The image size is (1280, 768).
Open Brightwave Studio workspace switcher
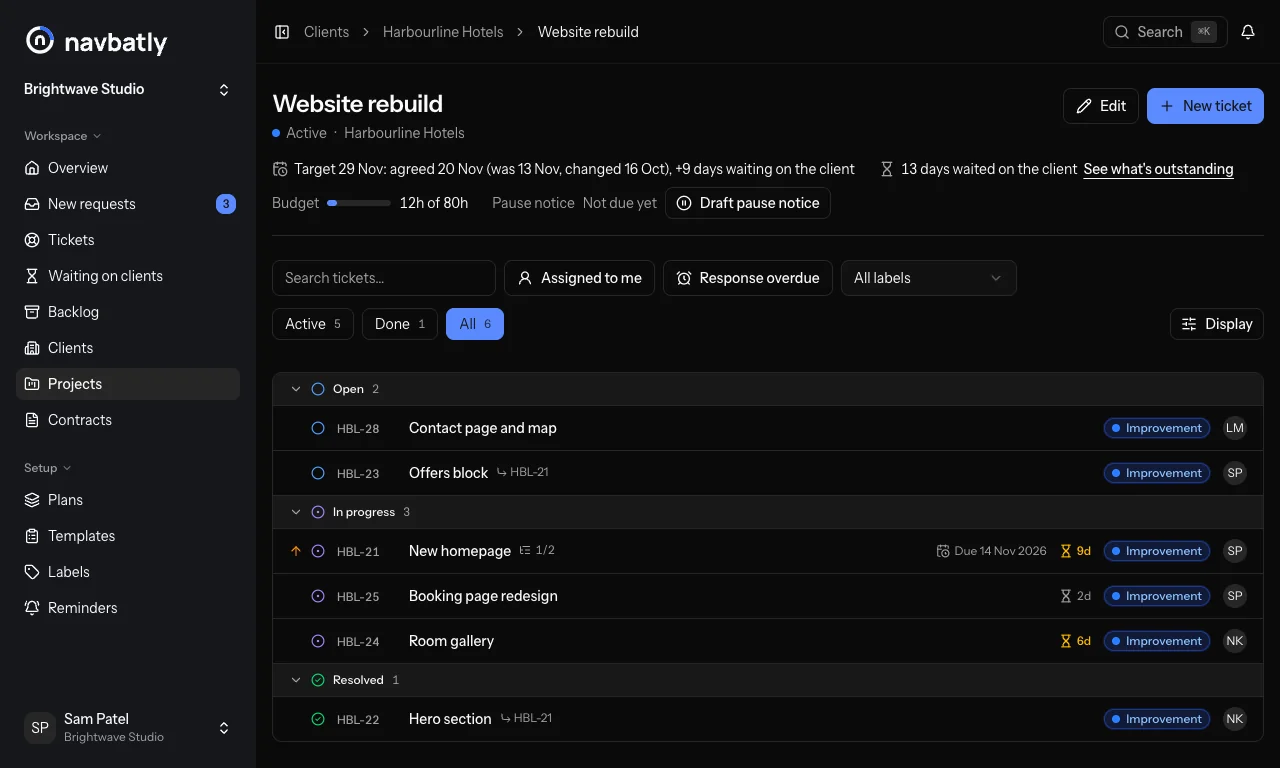point(128,90)
